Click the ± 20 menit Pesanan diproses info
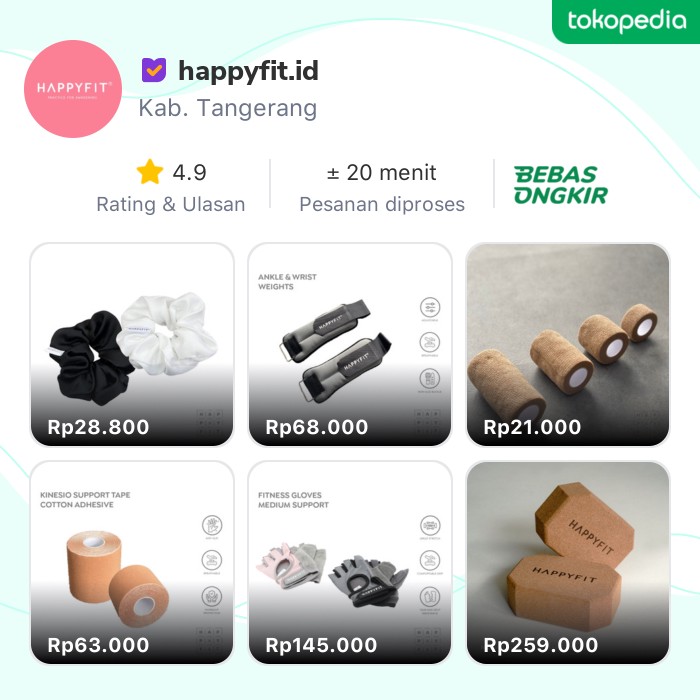 pos(382,188)
